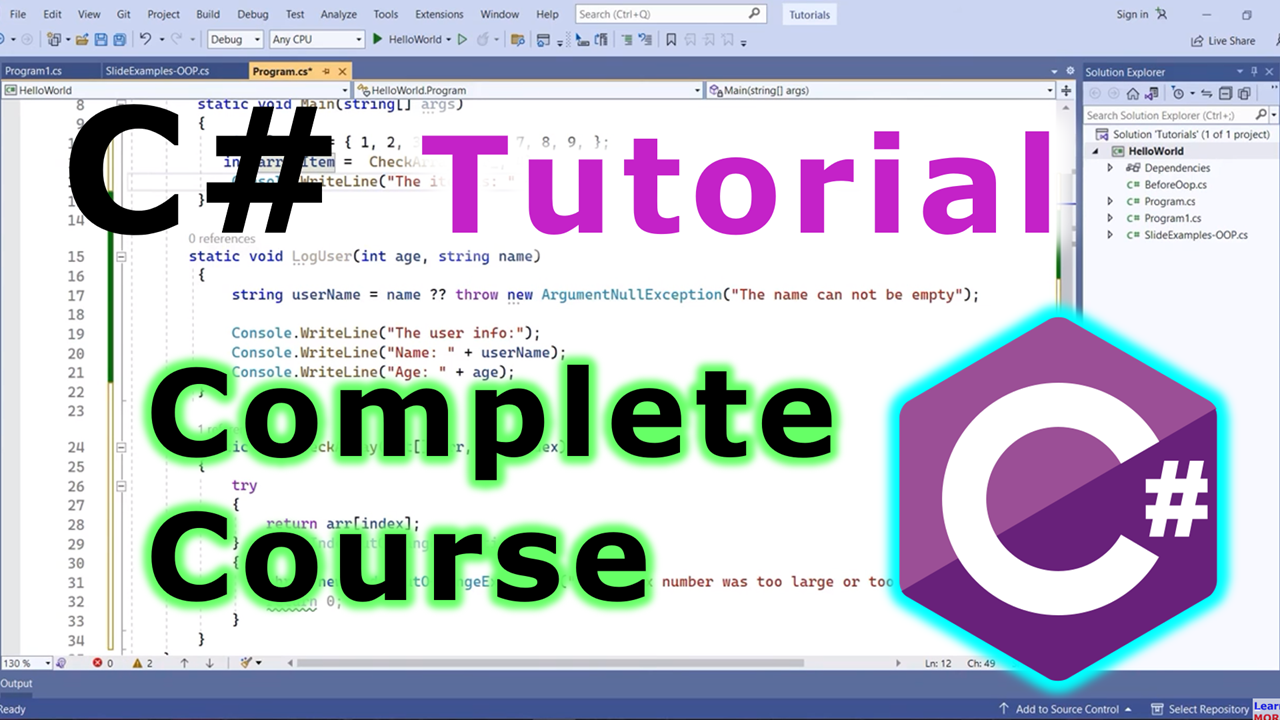Open the Any CPU platform dropdown
This screenshot has width=1280, height=720.
click(316, 40)
